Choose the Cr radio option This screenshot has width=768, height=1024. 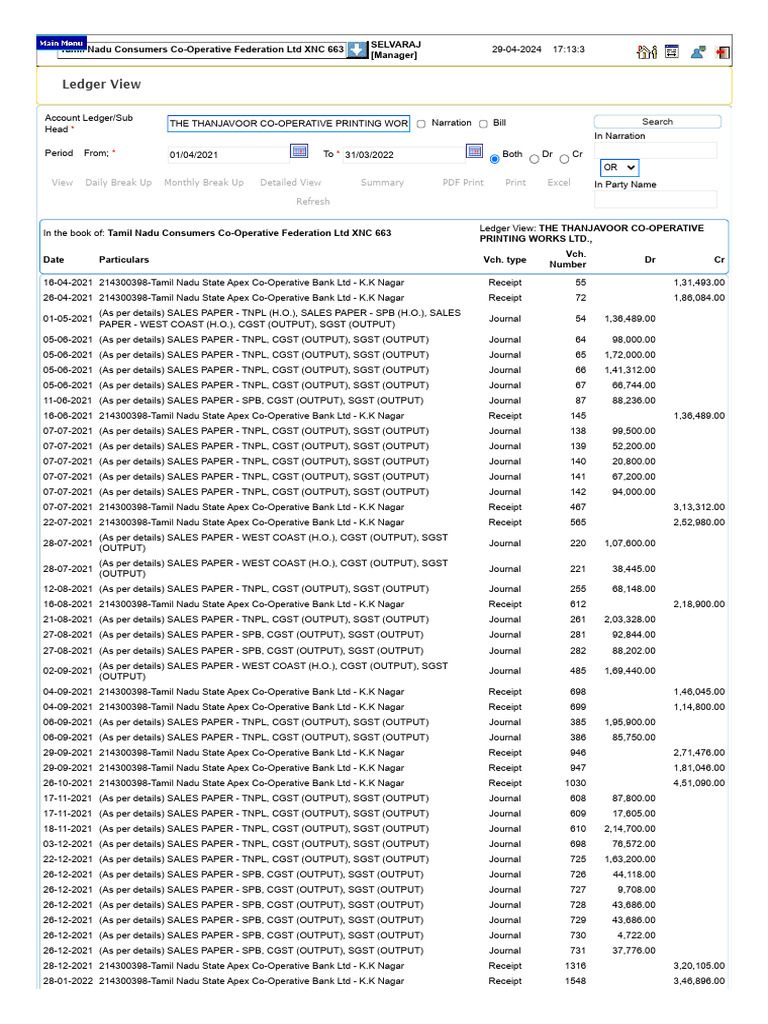click(564, 159)
